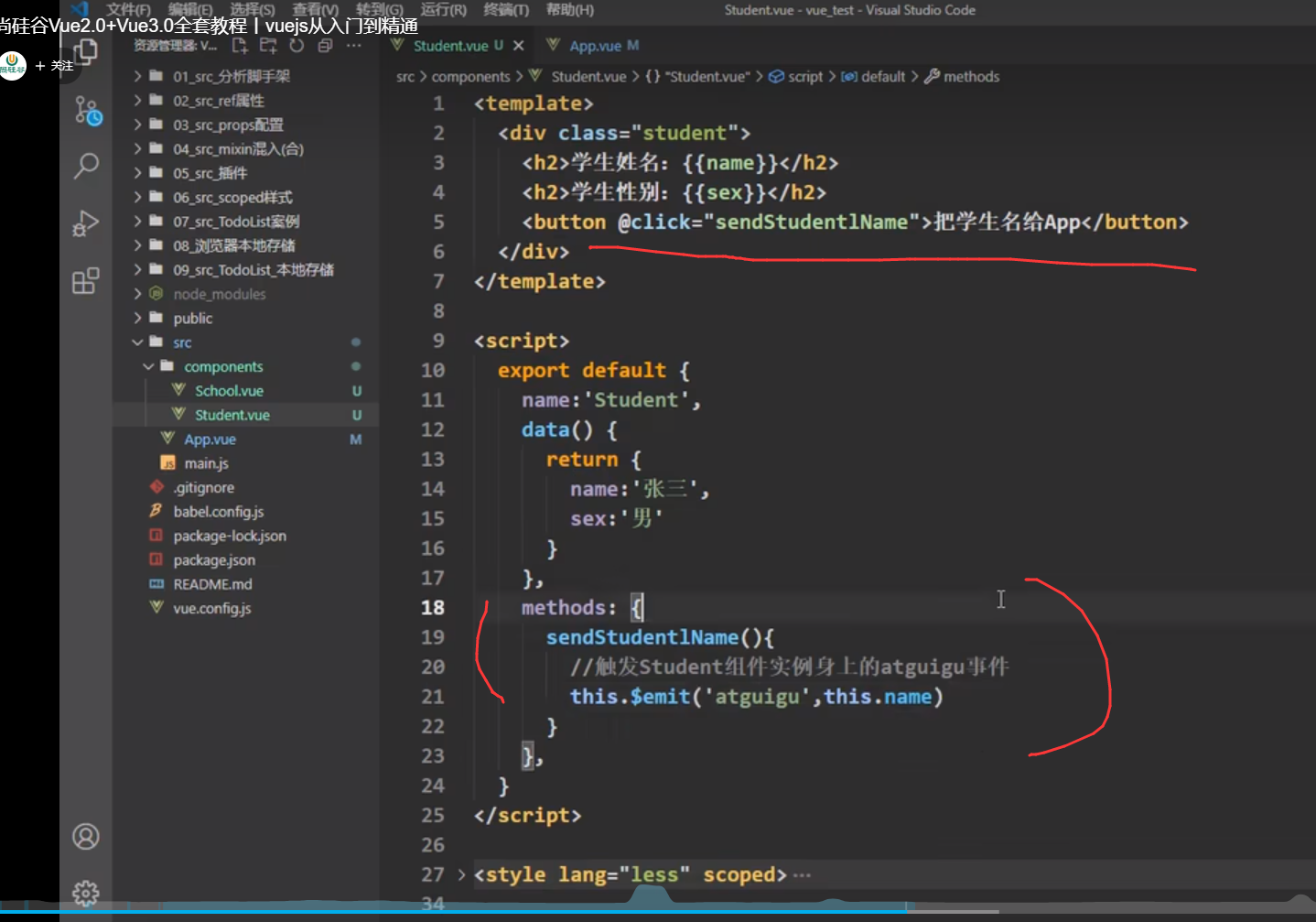Collapse the components folder chevron
The height and width of the screenshot is (922, 1316).
(148, 367)
